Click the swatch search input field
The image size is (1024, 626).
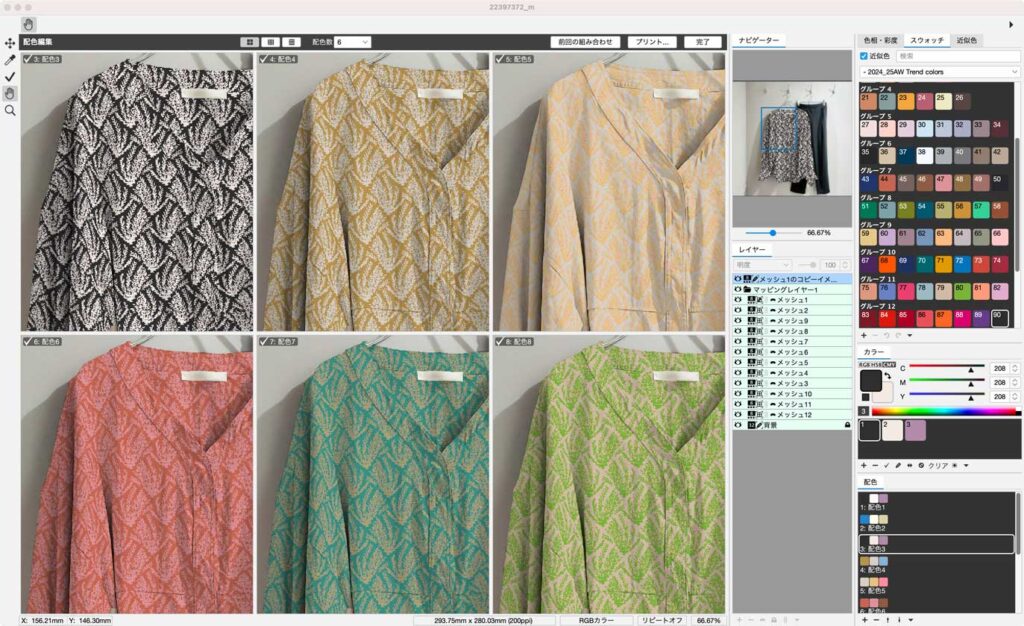click(958, 56)
